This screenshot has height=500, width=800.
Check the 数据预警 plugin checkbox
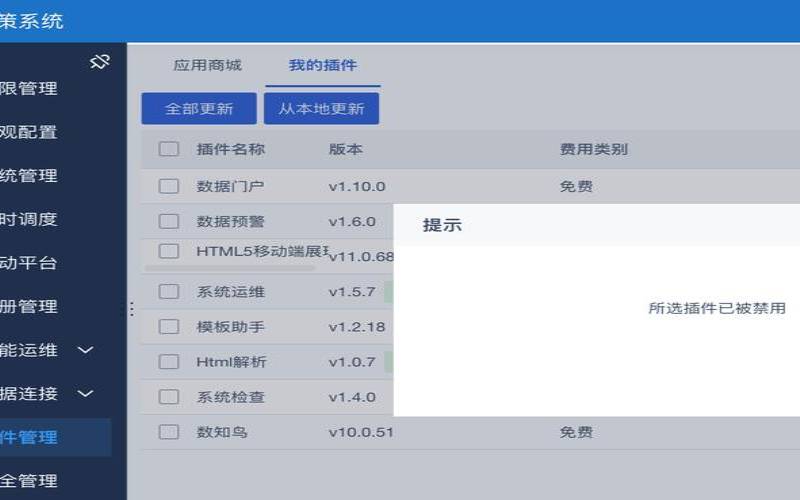pos(169,221)
